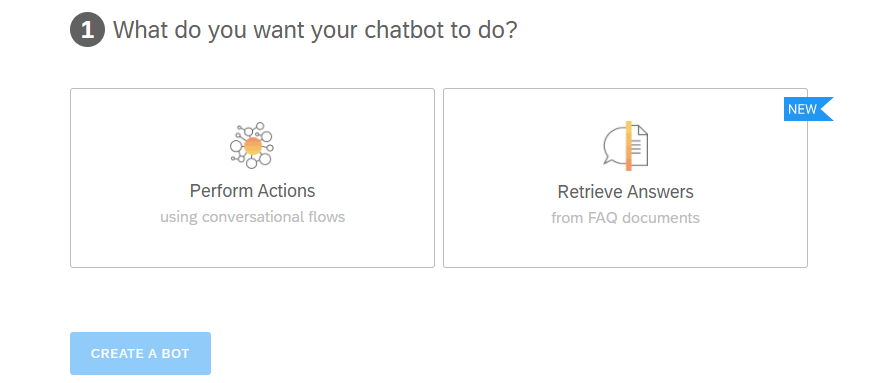Screen dimensions: 890x383
Task: Click the 'What do you want your chatbot to do?' heading
Action: 315,30
